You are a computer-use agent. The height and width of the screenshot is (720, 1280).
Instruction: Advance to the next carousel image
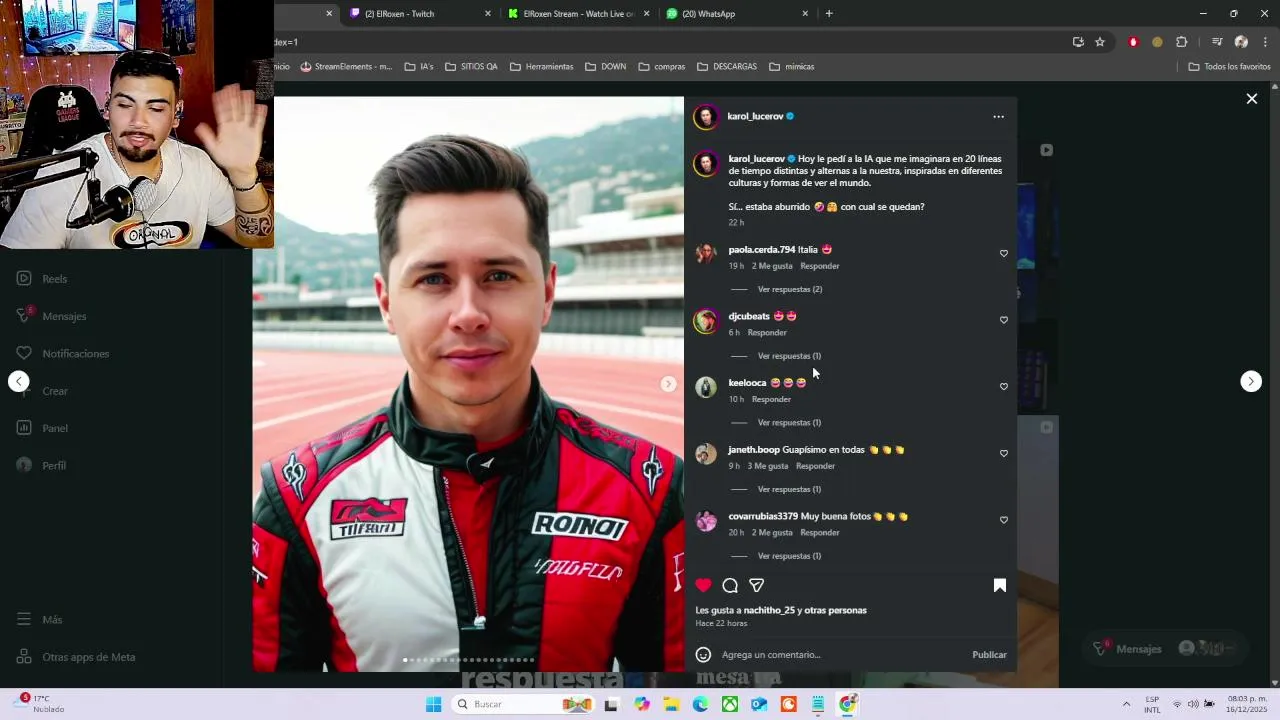pos(668,384)
